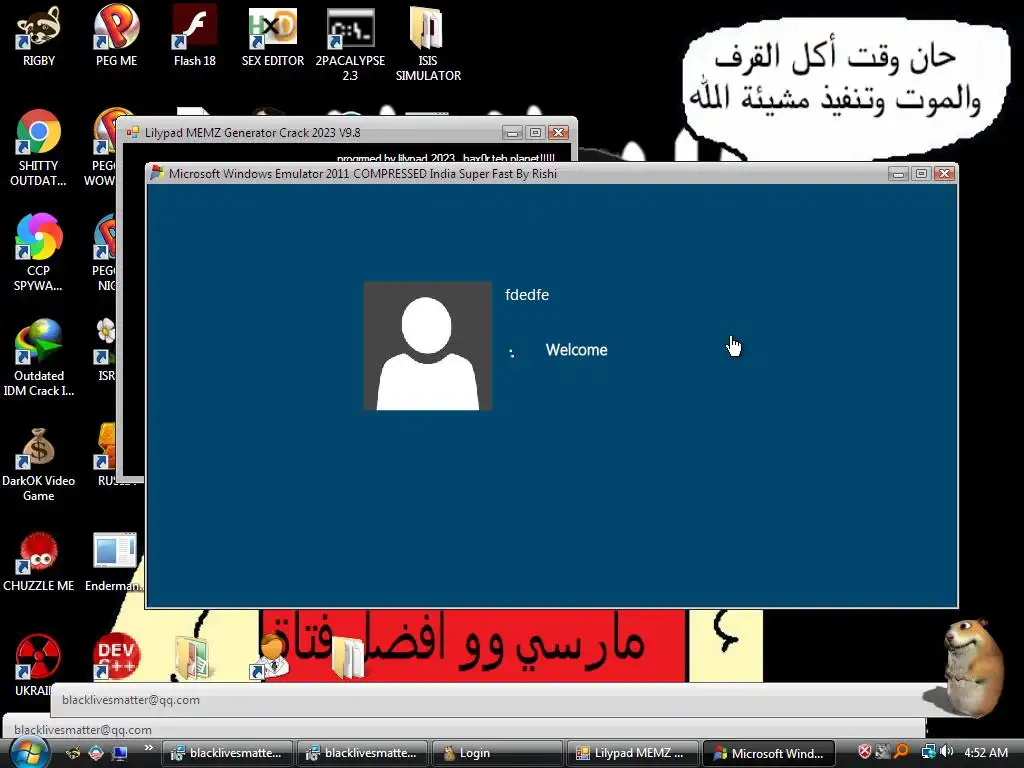This screenshot has width=1024, height=768.
Task: Select the folder over the red banner
Action: tap(347, 658)
